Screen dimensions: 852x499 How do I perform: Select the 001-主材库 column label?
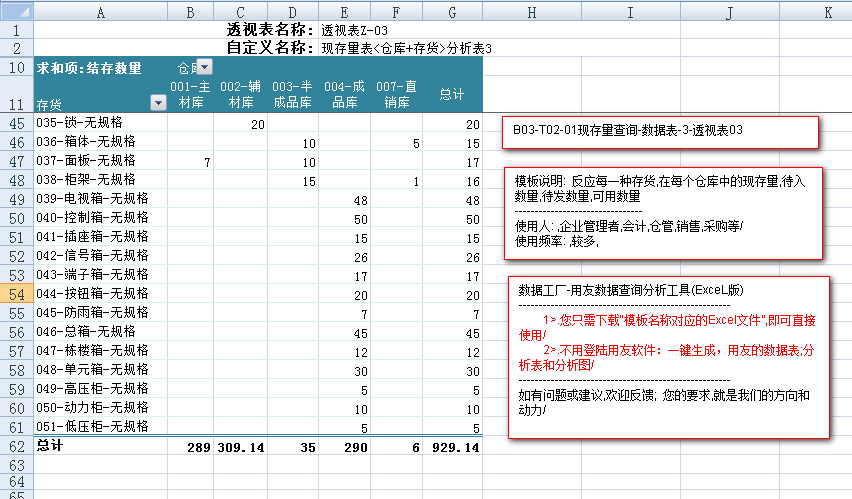pos(190,94)
